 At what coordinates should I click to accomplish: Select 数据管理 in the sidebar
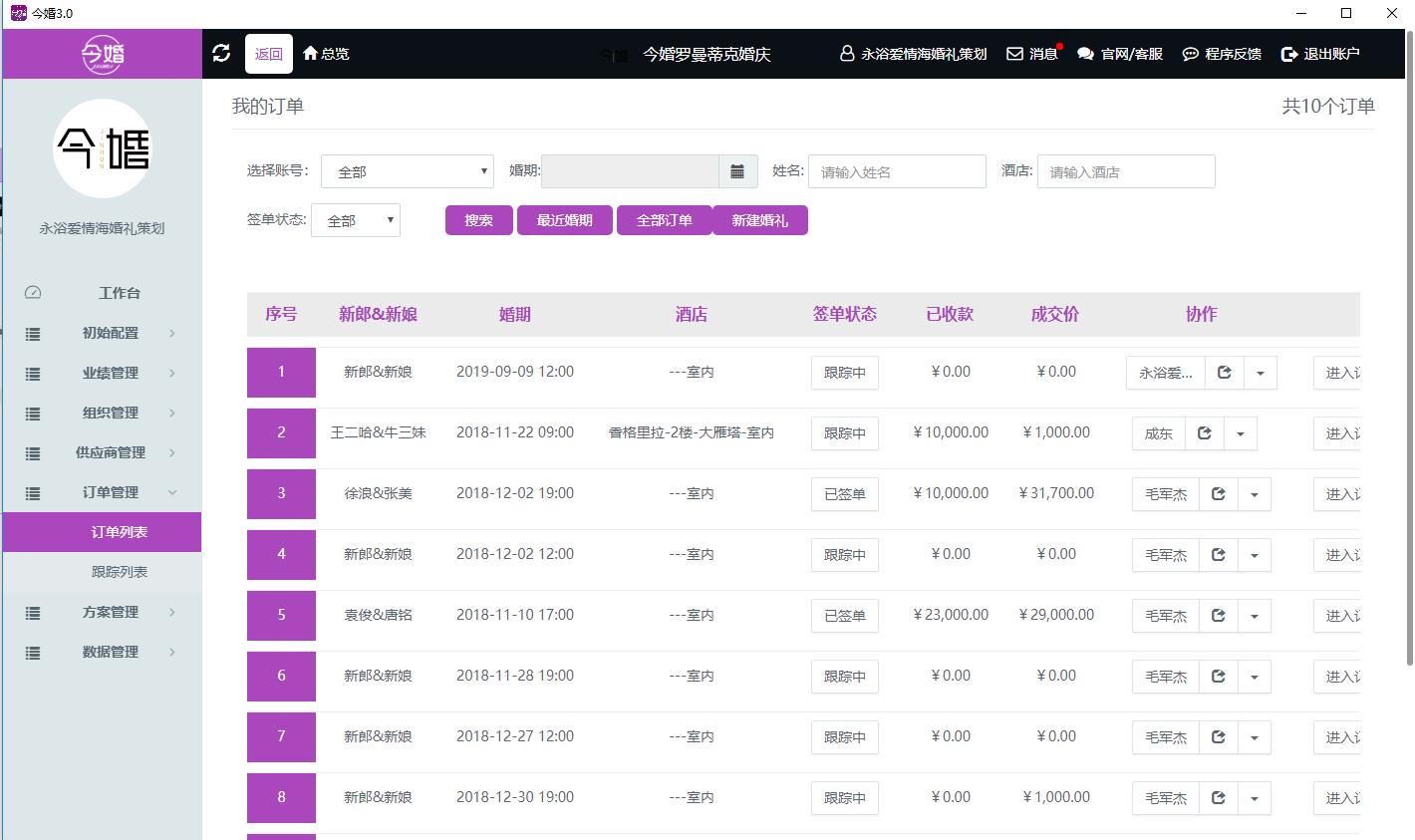(109, 652)
